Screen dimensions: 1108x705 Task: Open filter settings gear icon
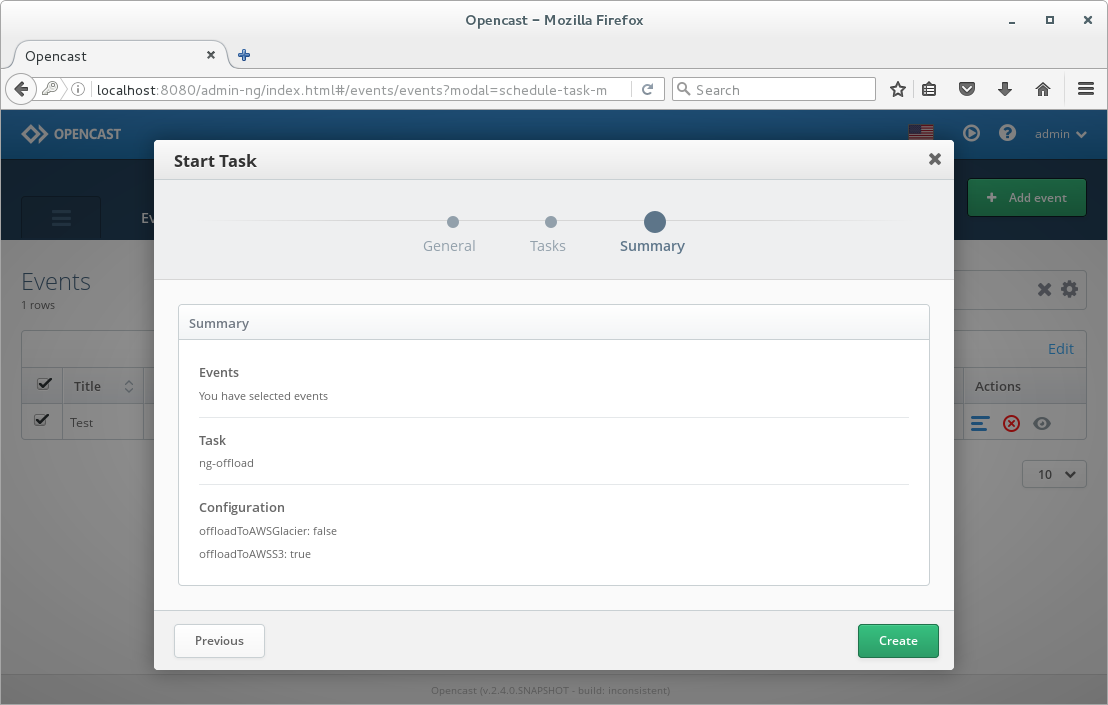click(x=1069, y=289)
